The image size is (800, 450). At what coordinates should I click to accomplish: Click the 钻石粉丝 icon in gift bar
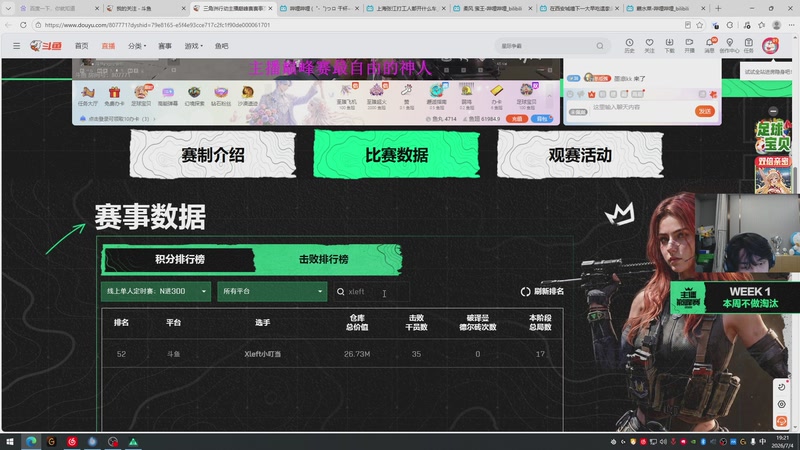tap(221, 95)
